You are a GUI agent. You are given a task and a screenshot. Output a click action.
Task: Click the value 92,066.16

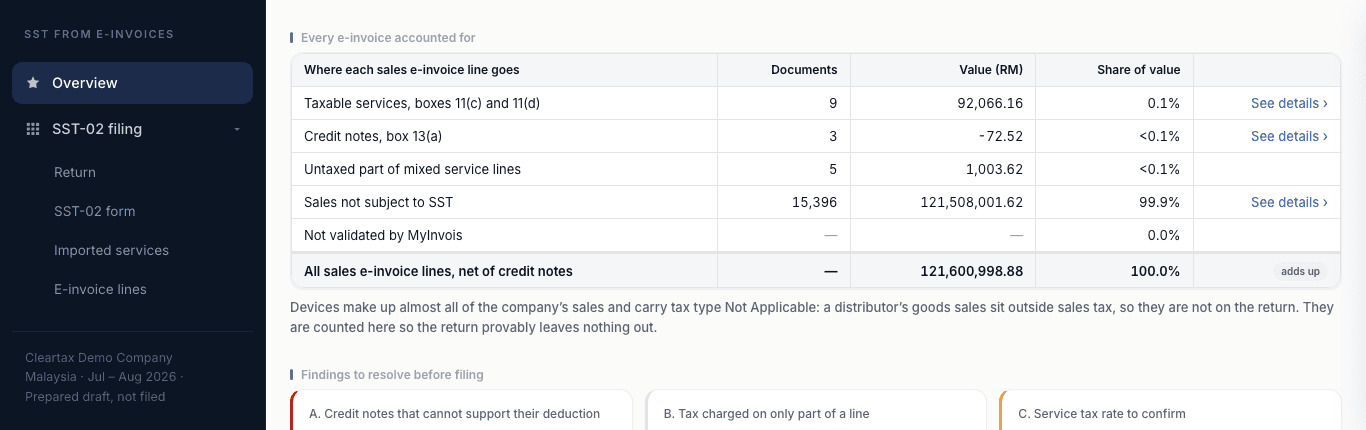point(990,103)
